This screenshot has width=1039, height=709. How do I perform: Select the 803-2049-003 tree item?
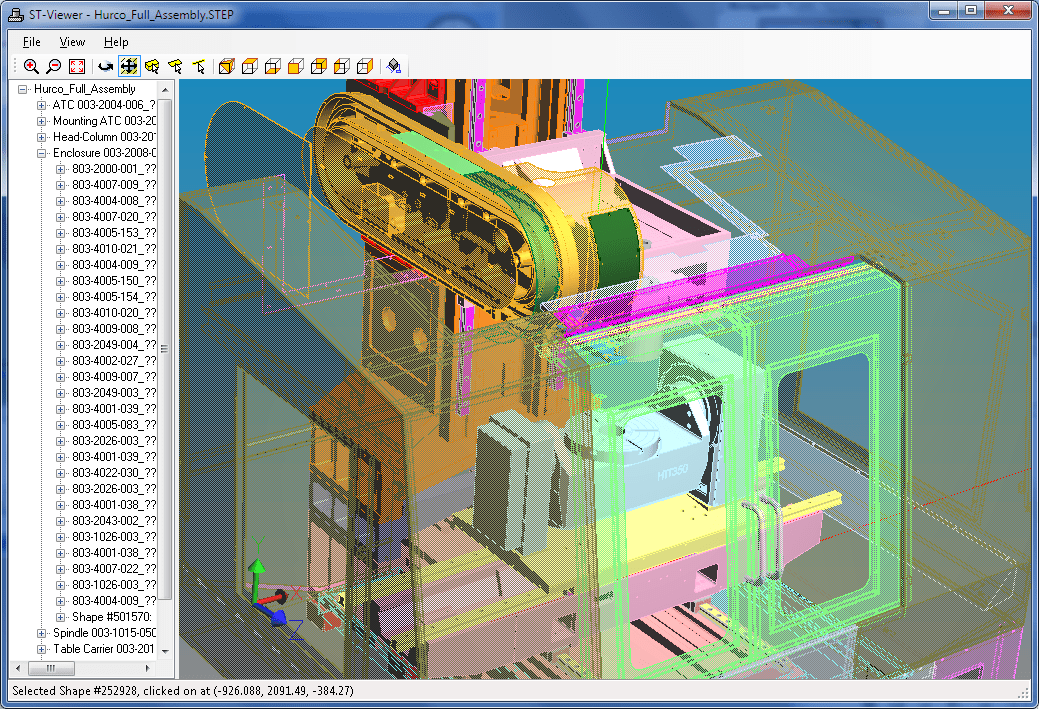click(x=114, y=393)
